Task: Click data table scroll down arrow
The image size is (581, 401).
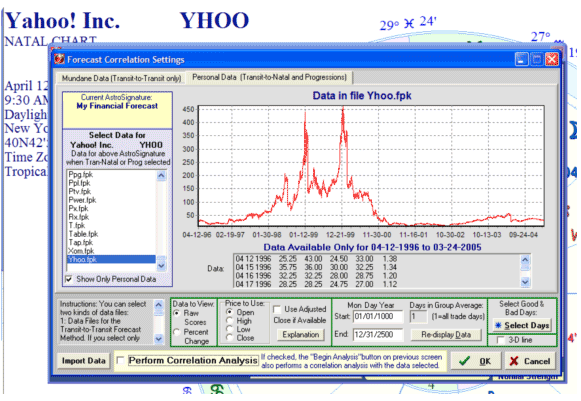Action: tap(525, 282)
